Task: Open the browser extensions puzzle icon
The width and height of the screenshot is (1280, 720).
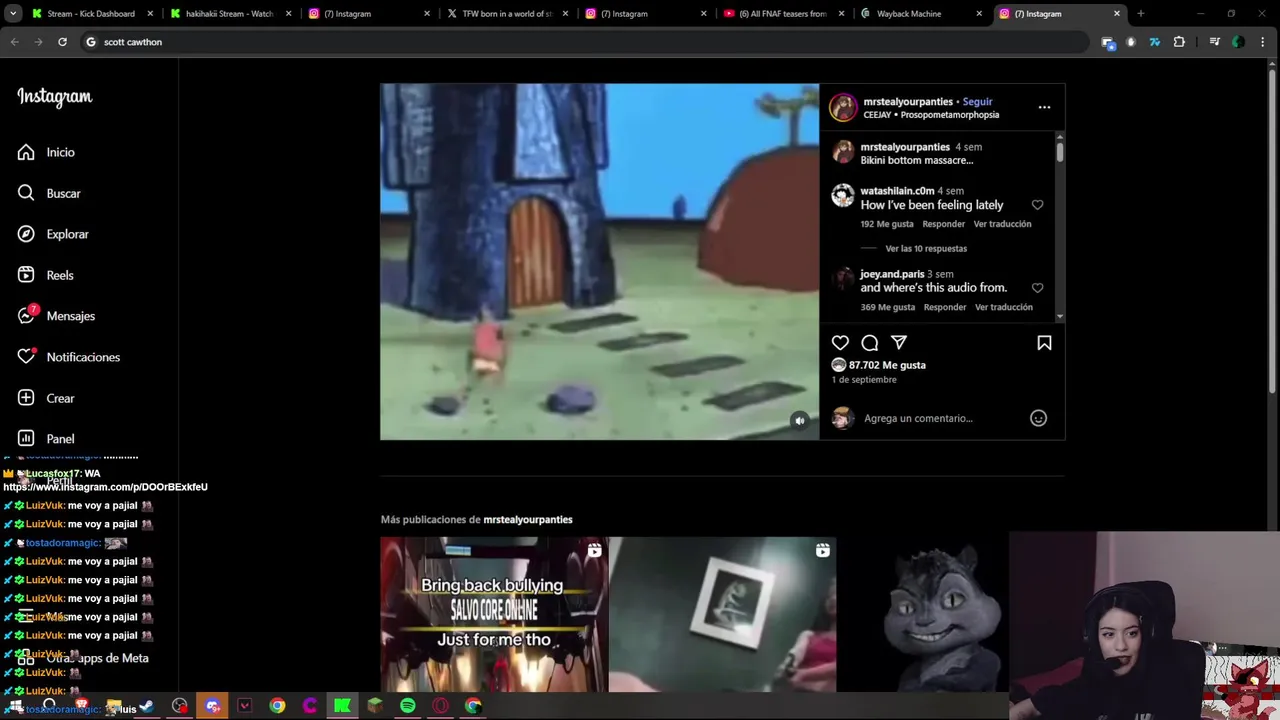Action: [1179, 42]
